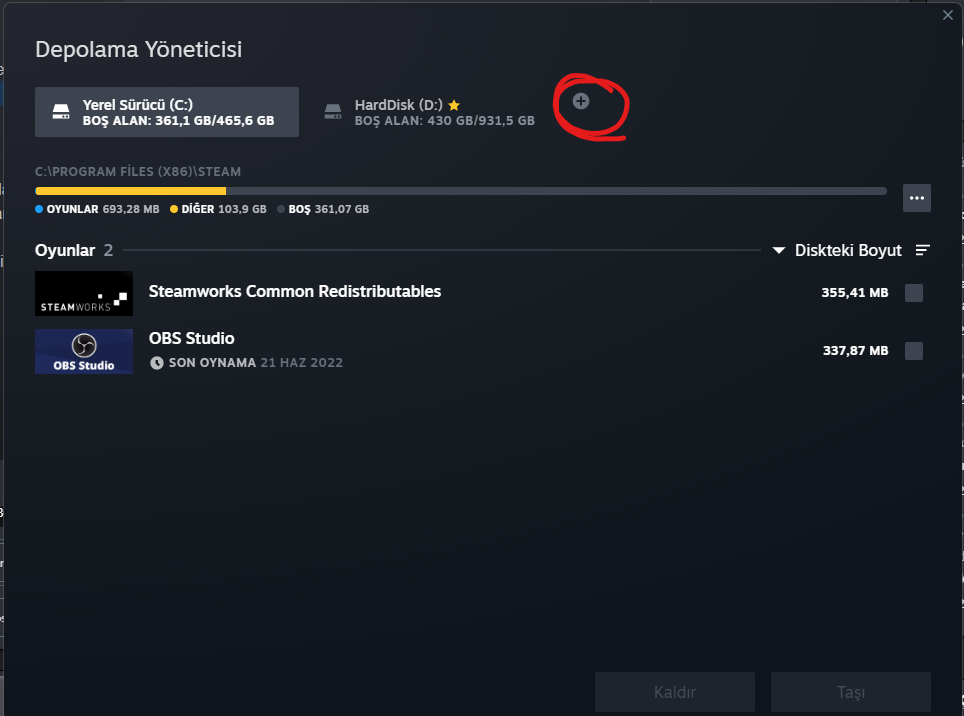
Task: Click the sort order lines icon
Action: point(922,250)
